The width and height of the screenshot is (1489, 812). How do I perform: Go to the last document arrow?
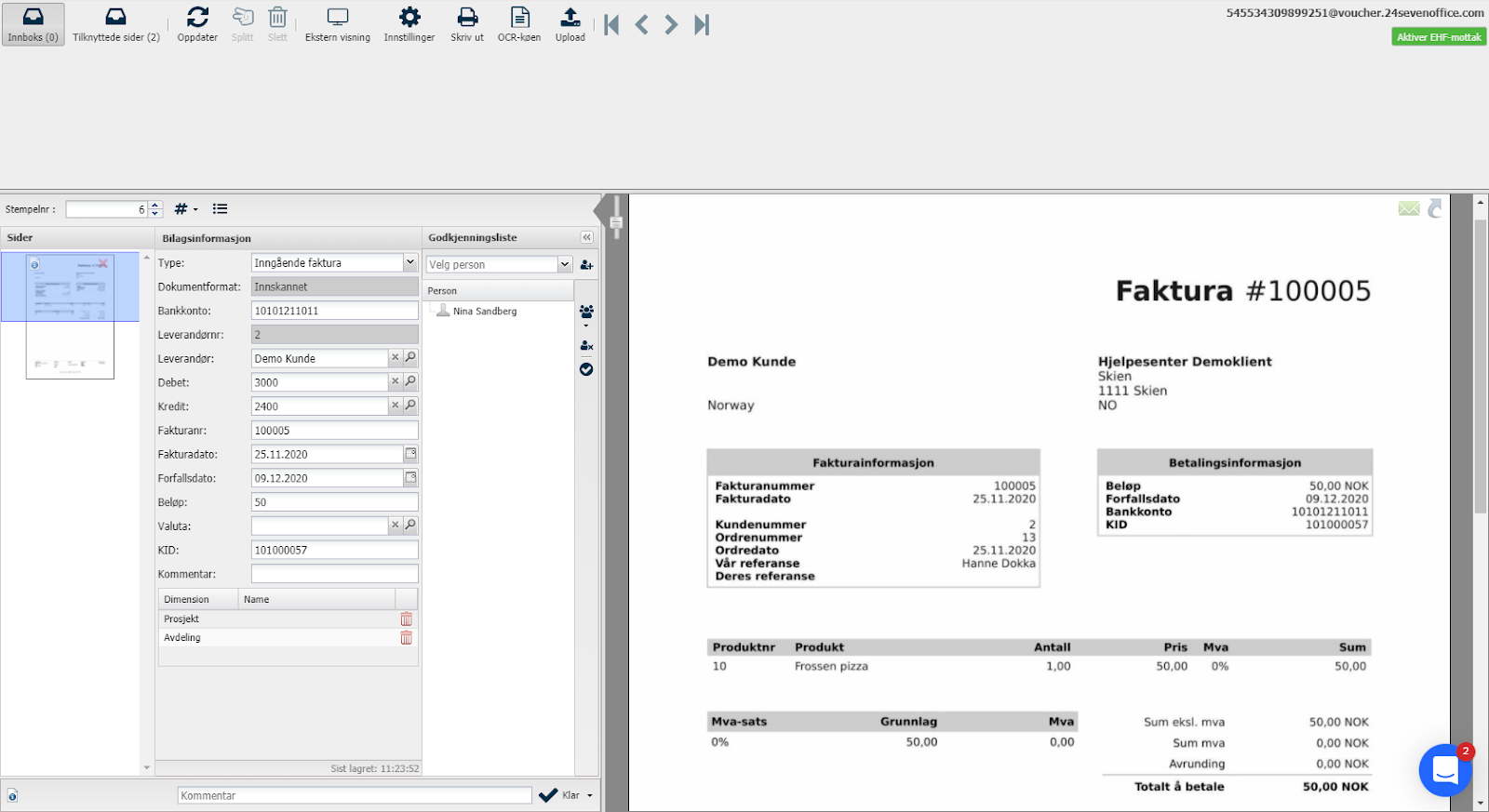coord(702,25)
